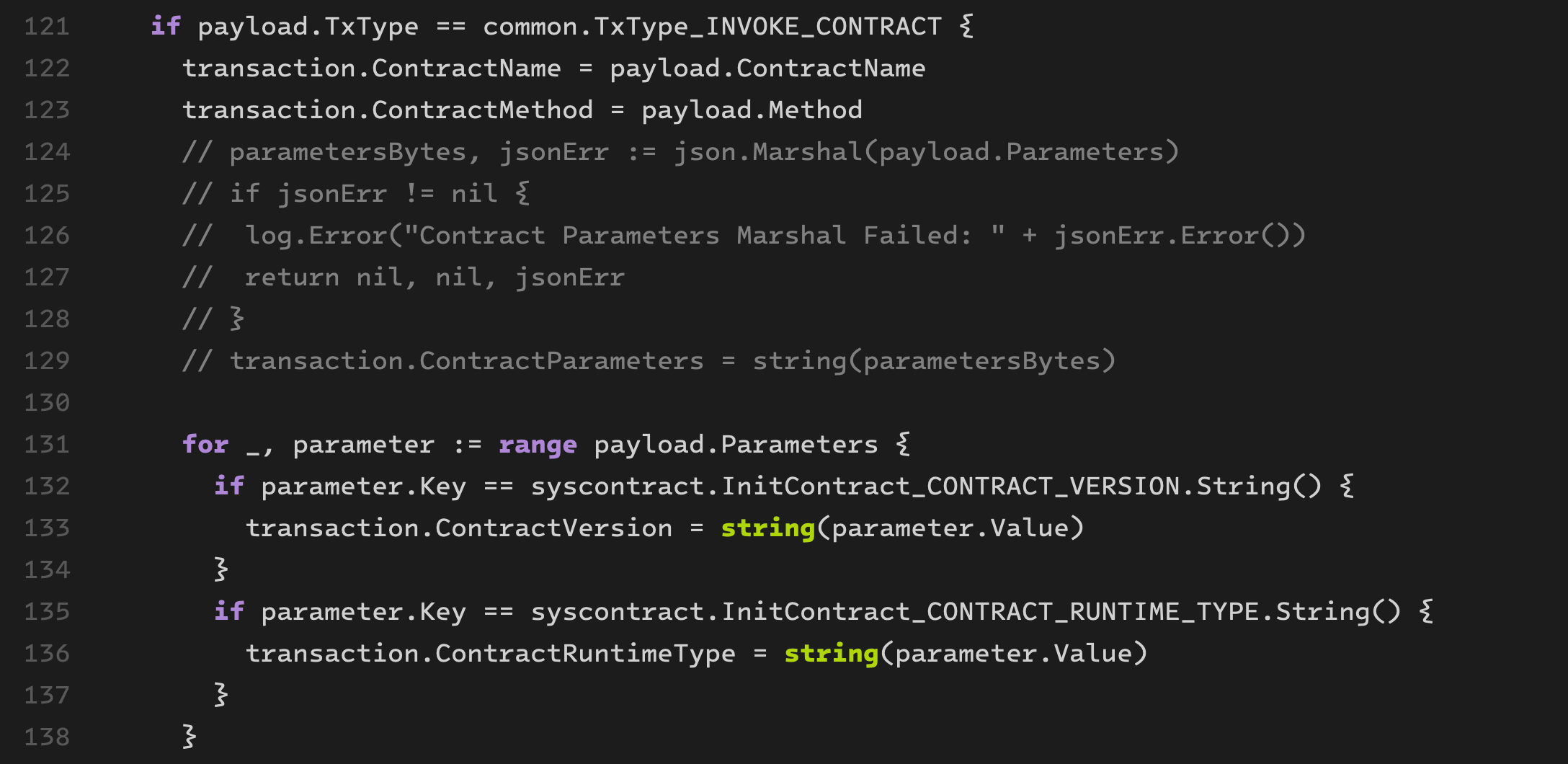Click the highlighted 'string' on line 136
The image size is (1568, 764).
pyautogui.click(x=831, y=654)
